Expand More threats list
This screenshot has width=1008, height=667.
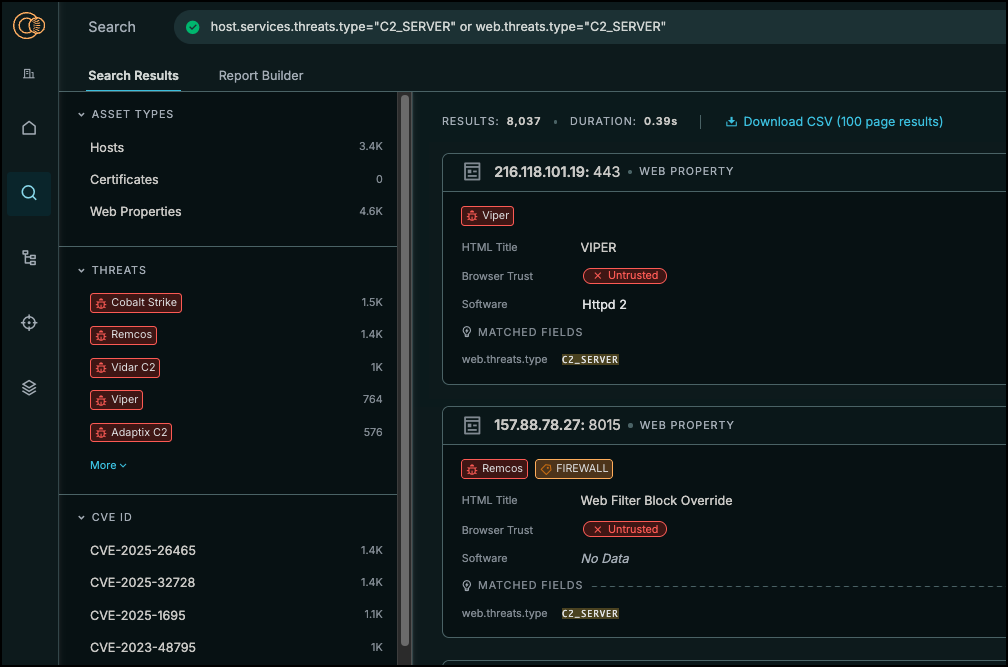click(108, 465)
